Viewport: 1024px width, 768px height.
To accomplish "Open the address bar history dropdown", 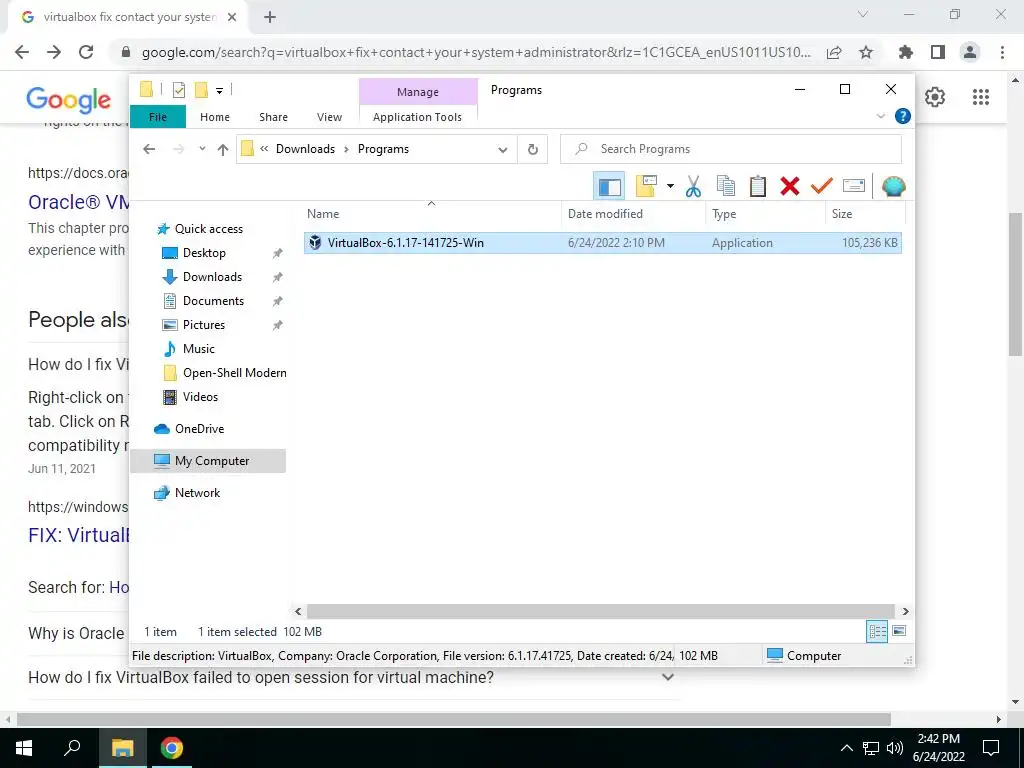I will coord(503,150).
